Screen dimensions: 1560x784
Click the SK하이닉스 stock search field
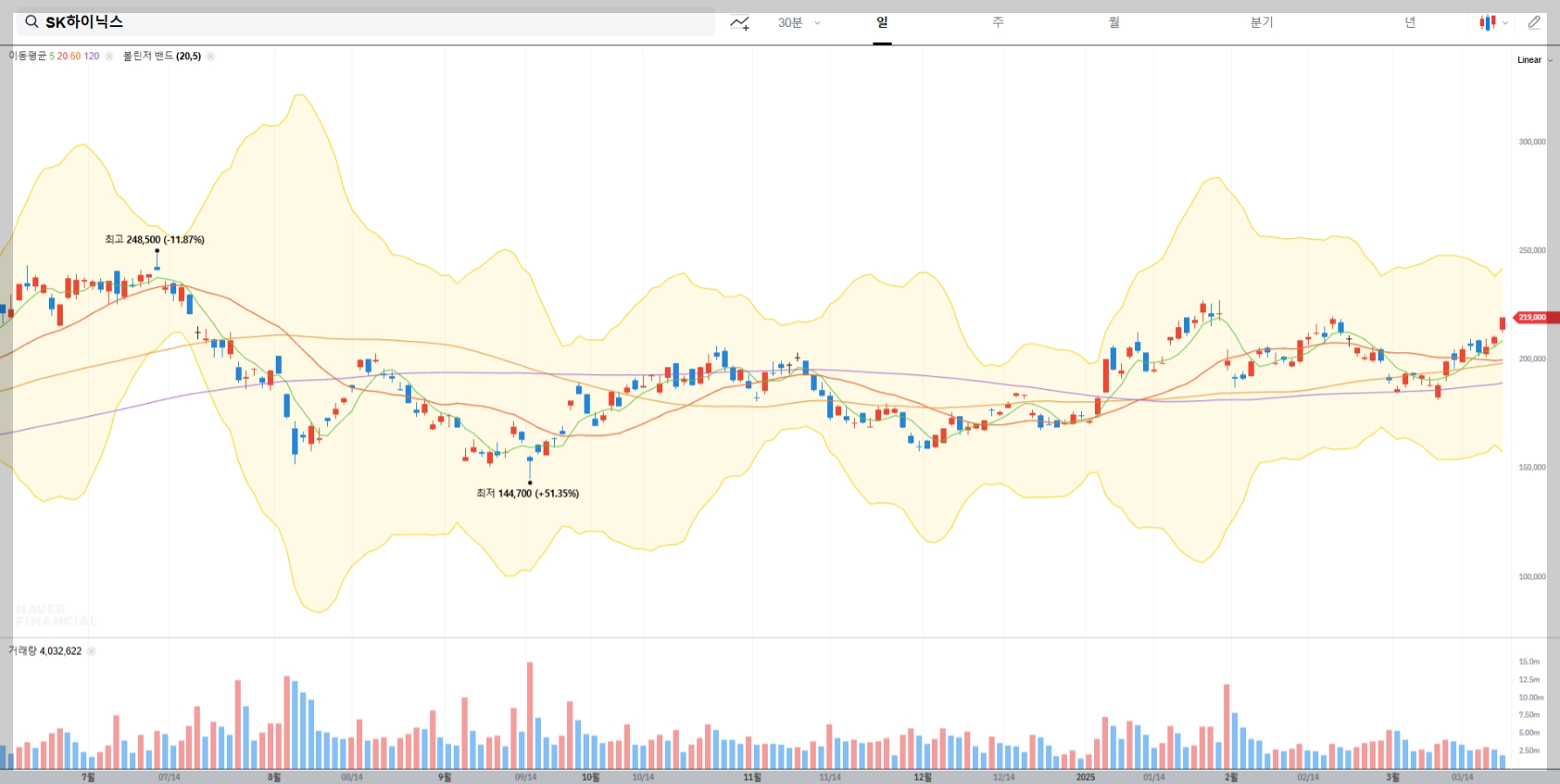click(366, 22)
